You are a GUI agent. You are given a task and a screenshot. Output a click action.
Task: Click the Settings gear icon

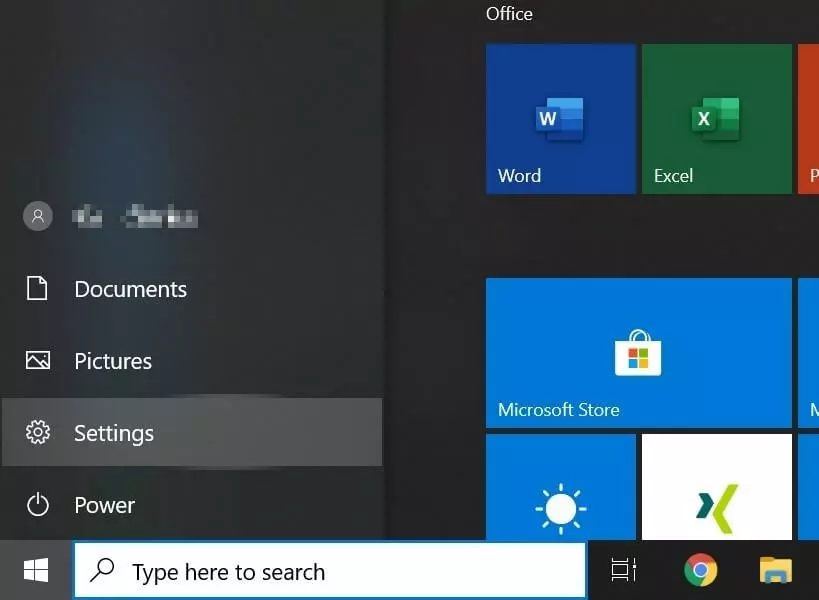click(38, 433)
